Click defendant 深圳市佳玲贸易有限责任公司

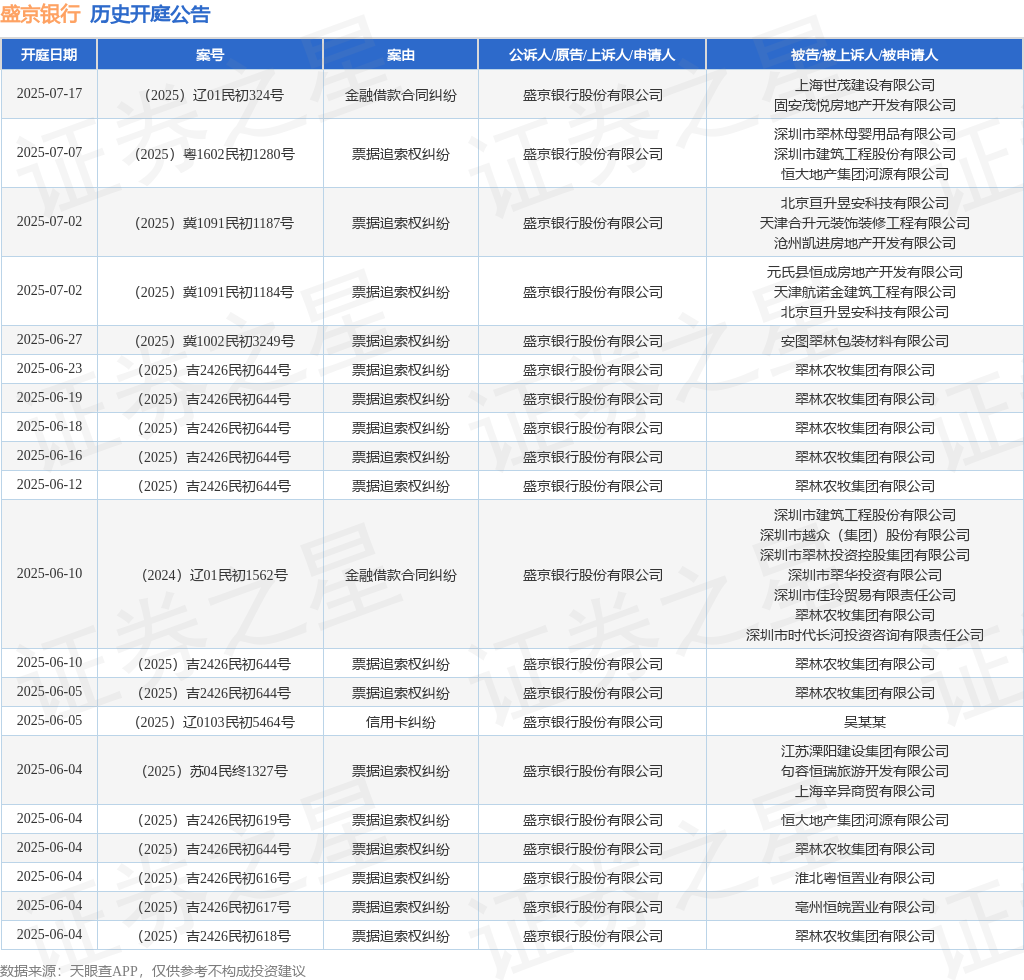tap(865, 595)
